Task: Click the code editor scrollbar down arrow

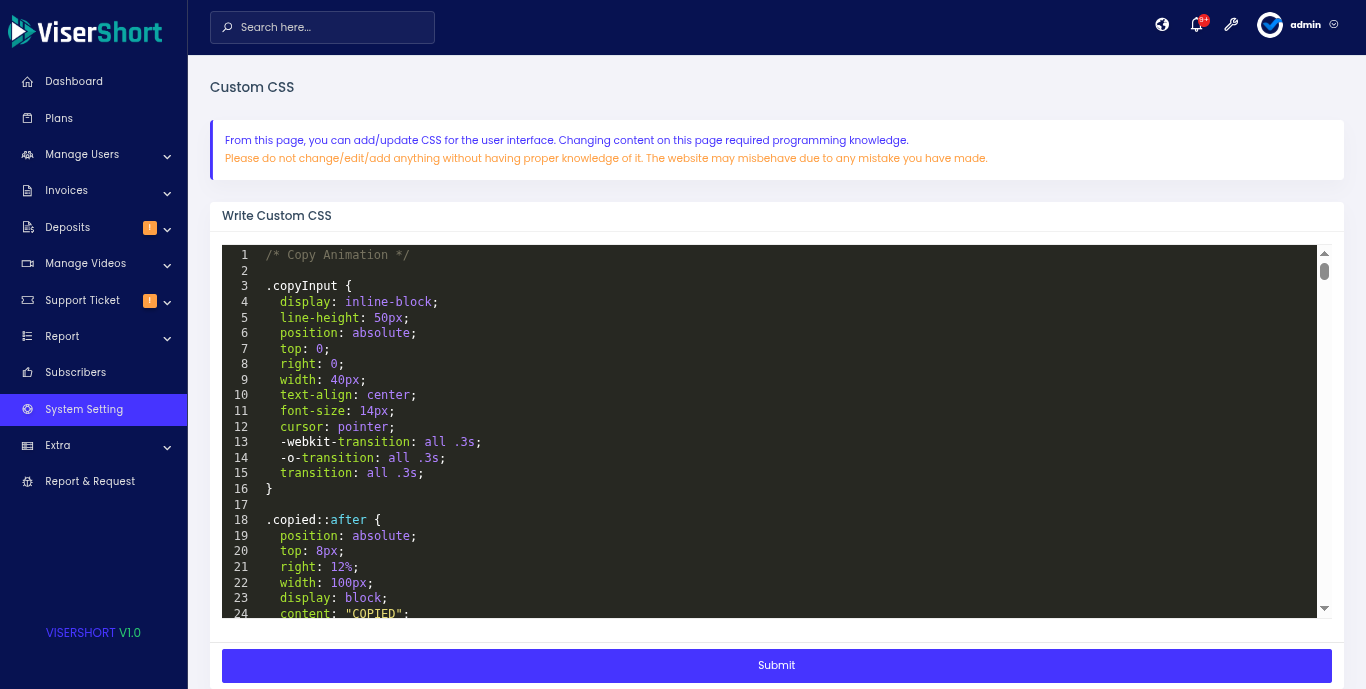Action: point(1324,608)
